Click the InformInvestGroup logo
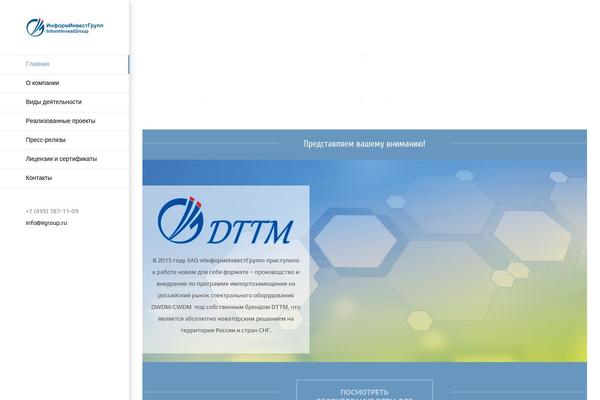Viewport: 600px width, 400px height. [65, 27]
